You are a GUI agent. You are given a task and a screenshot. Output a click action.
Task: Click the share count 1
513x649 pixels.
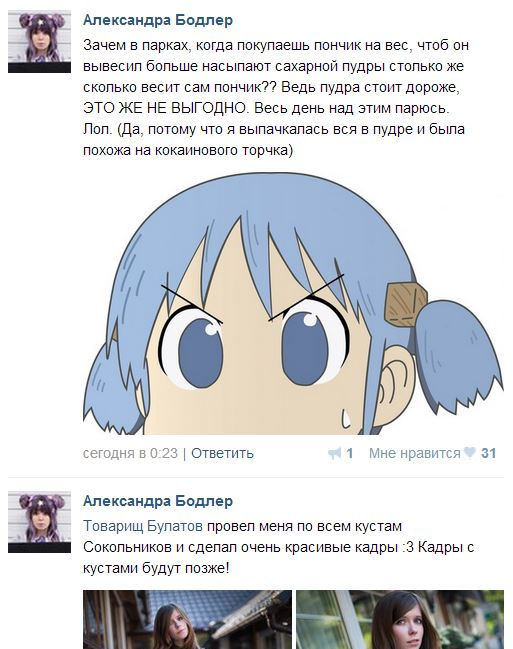pyautogui.click(x=349, y=453)
